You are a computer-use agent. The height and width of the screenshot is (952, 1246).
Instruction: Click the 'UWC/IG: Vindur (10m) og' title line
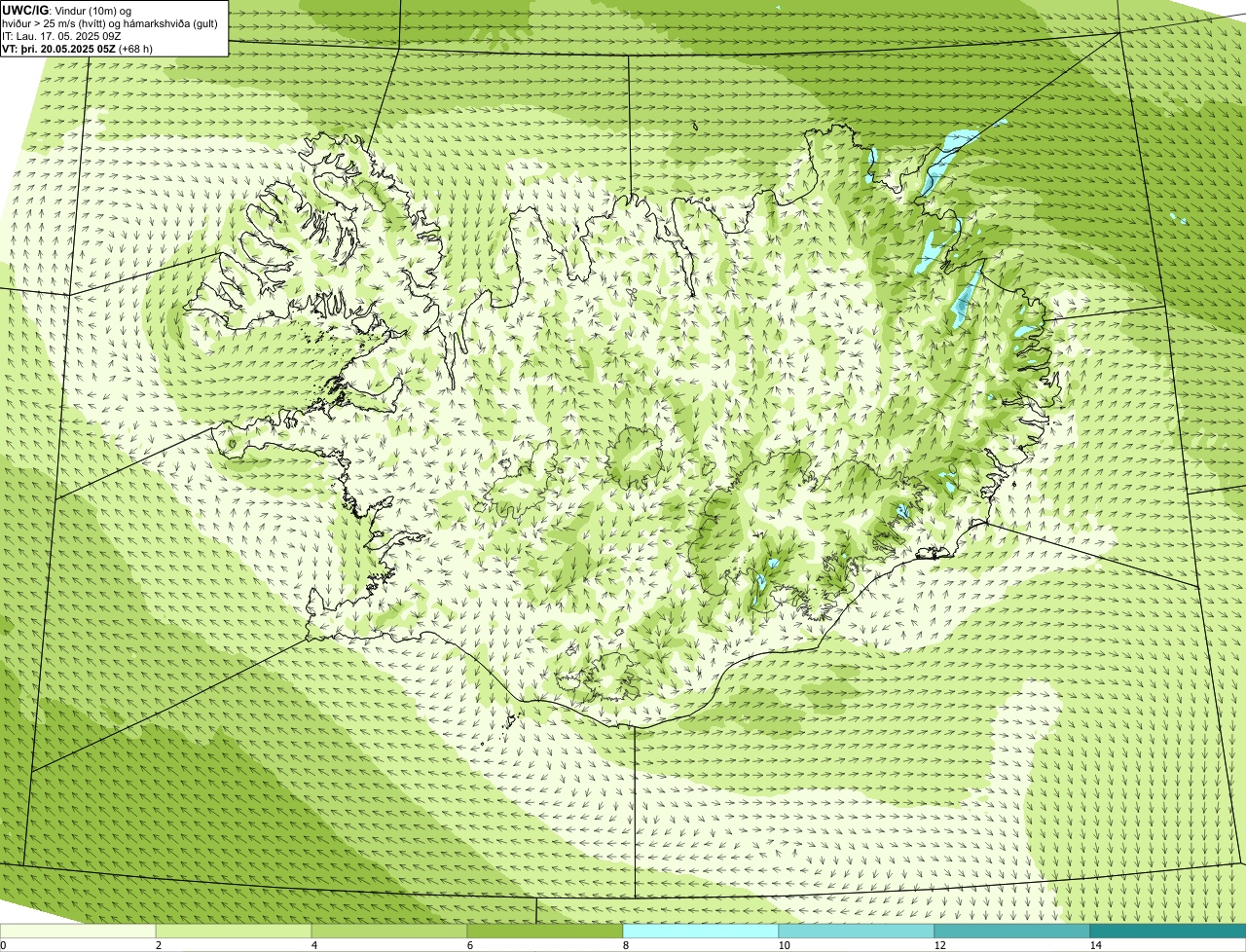point(67,10)
